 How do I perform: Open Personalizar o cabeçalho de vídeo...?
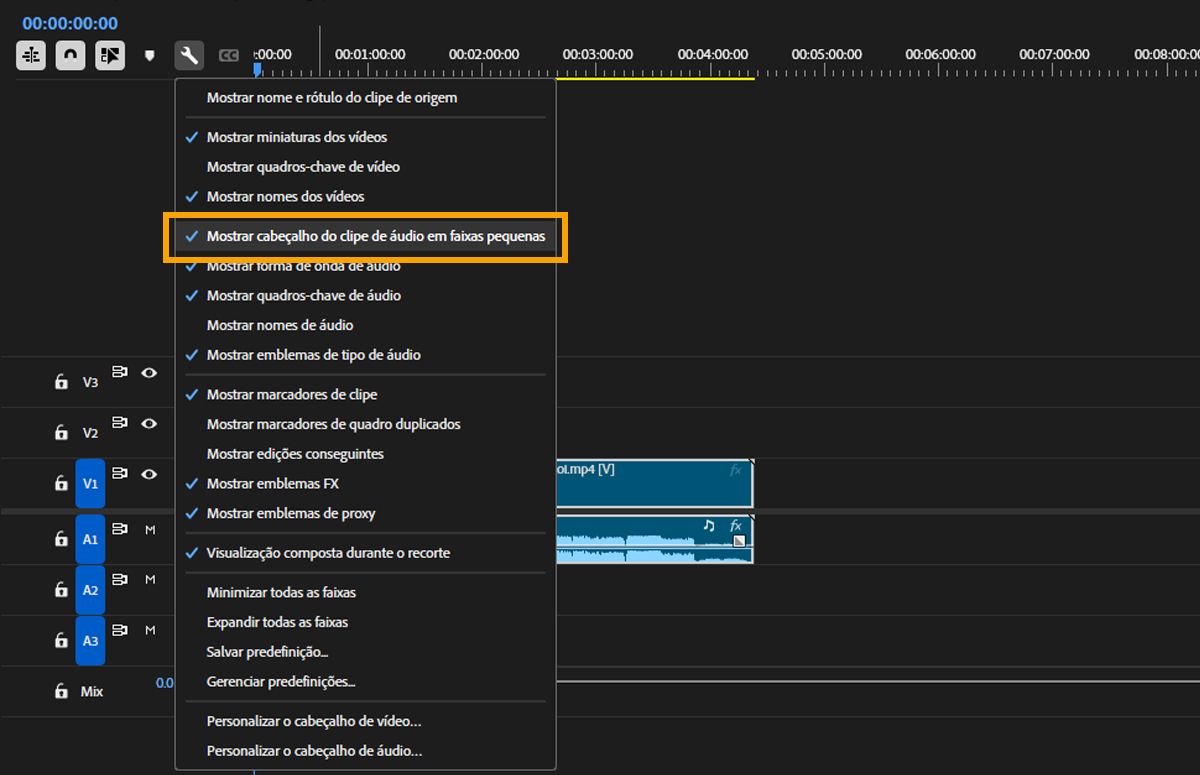tap(365, 721)
